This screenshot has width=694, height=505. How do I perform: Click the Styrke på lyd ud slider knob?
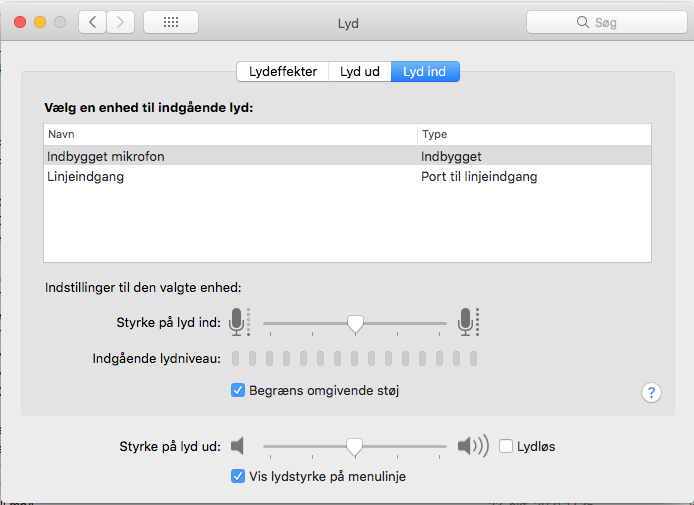[353, 447]
